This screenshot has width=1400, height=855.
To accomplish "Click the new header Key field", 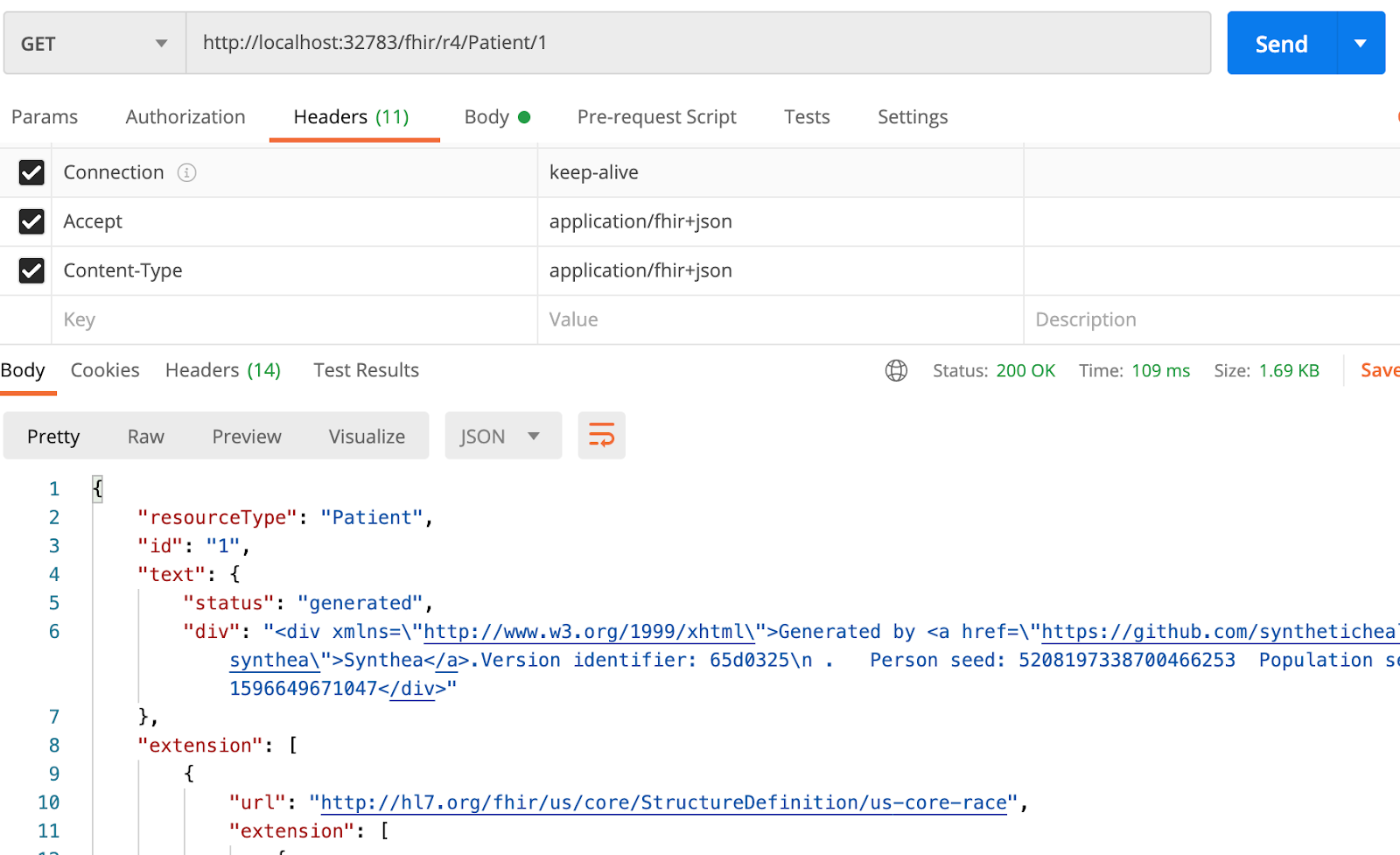I will tap(293, 319).
